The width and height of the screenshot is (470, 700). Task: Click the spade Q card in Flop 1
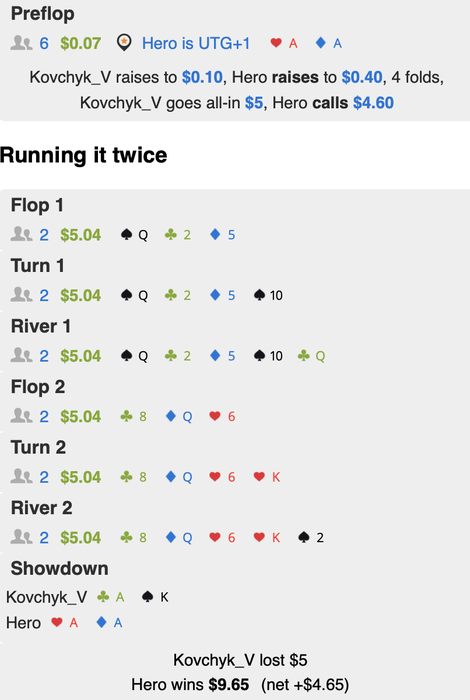(134, 235)
